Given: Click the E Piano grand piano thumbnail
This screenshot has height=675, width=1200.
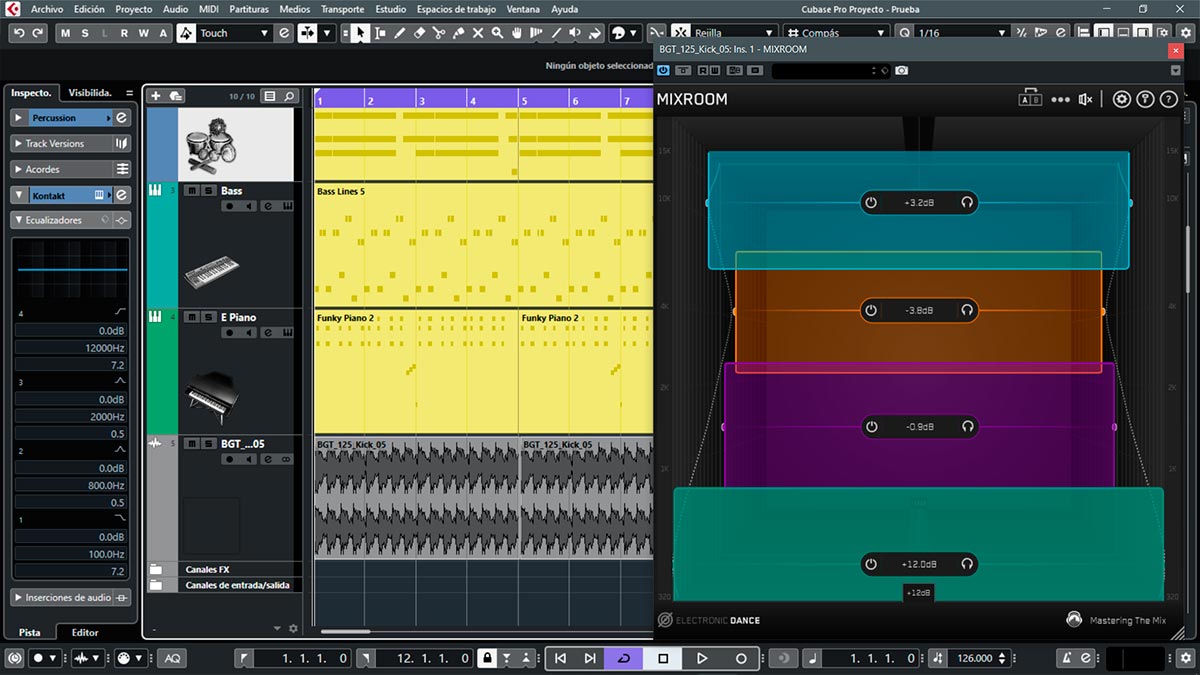Looking at the screenshot, I should [211, 396].
